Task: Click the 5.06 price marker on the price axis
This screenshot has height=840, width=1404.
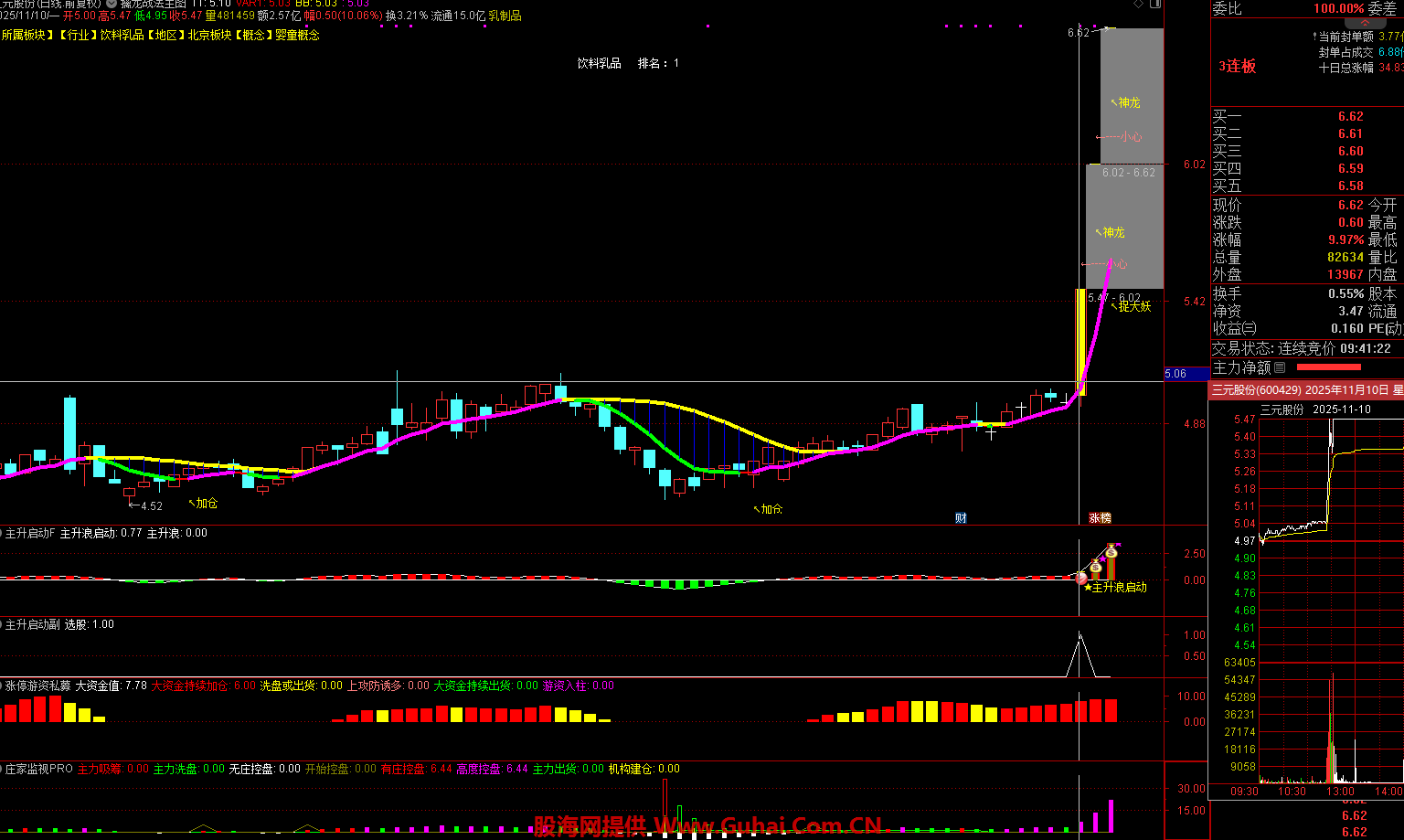Action: pos(1175,374)
